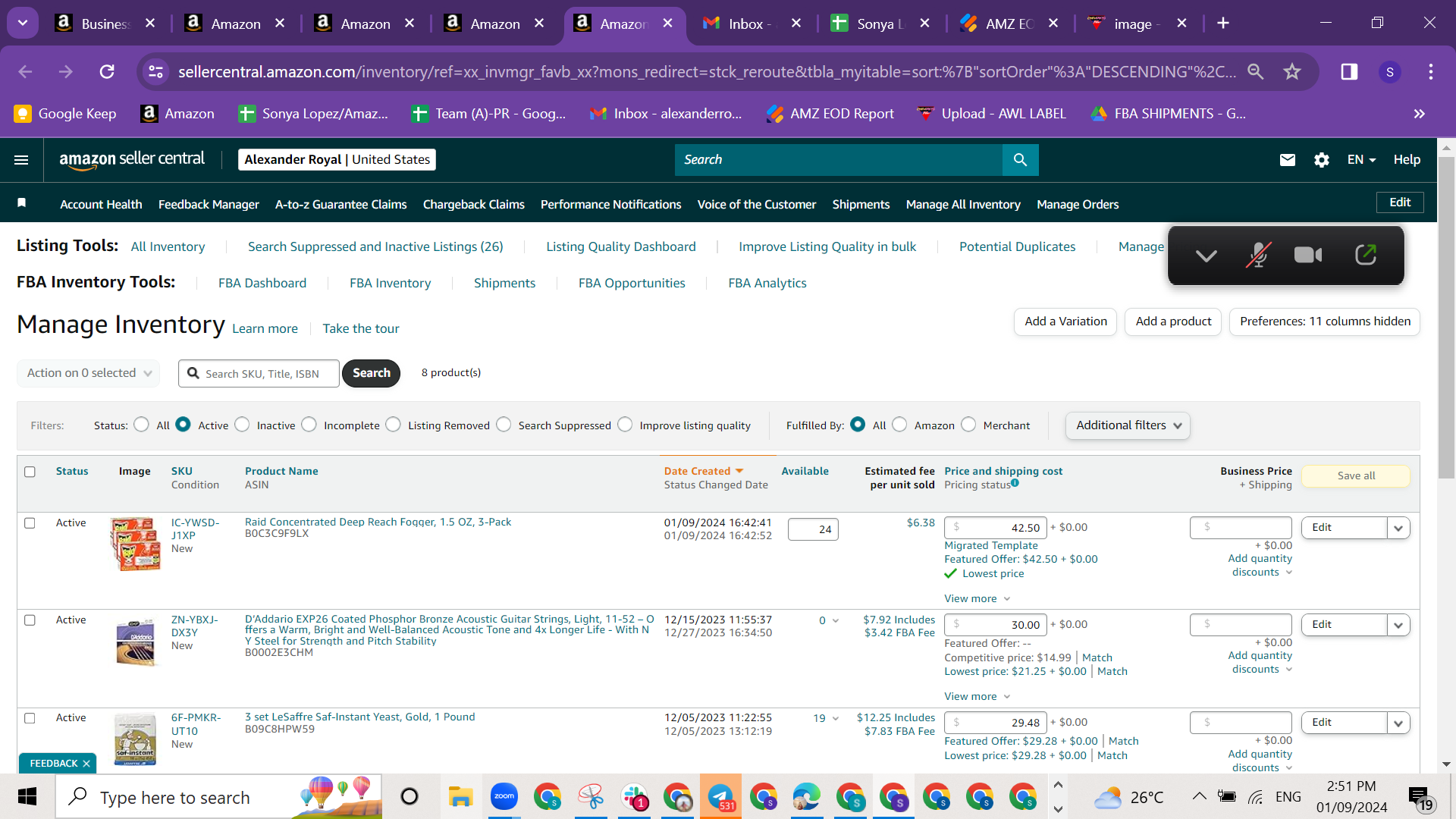Click Take the tour link
1456x819 pixels.
pyautogui.click(x=361, y=328)
